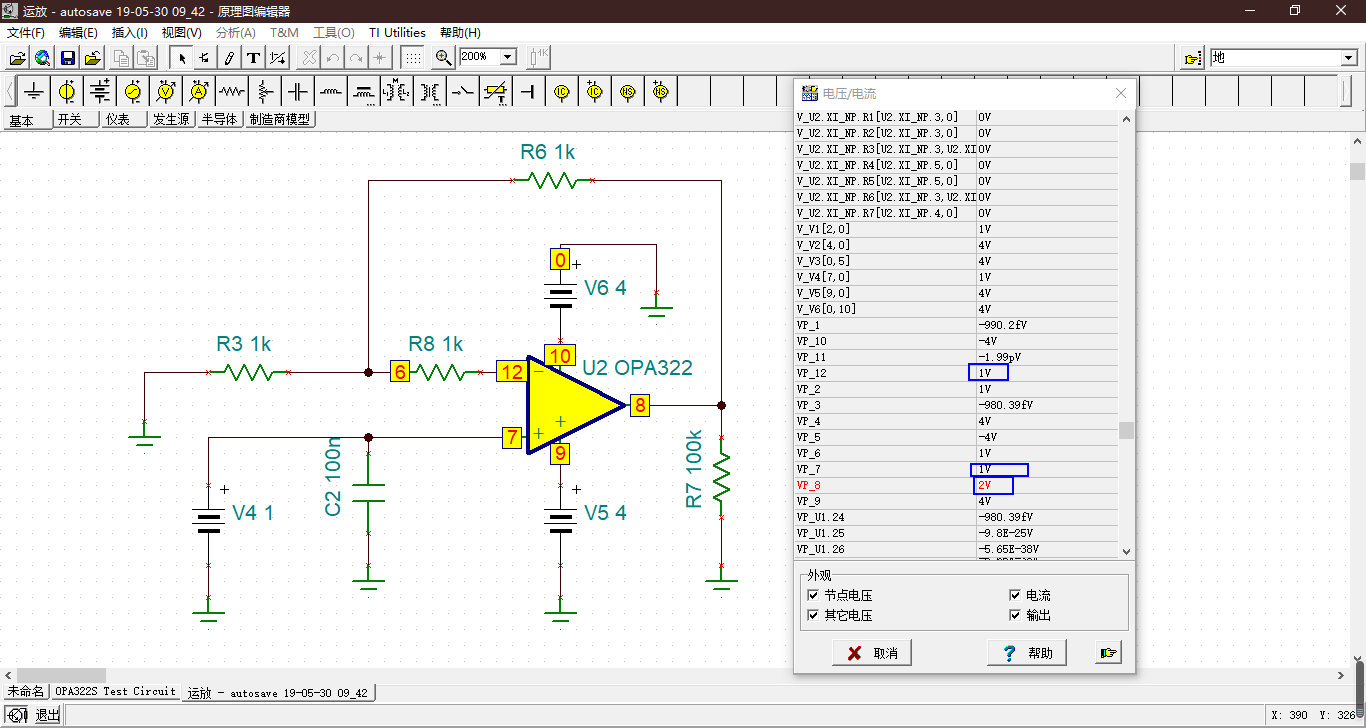Choose the pencil draw wire tool
Screen dimensions: 1366x728
tap(229, 58)
